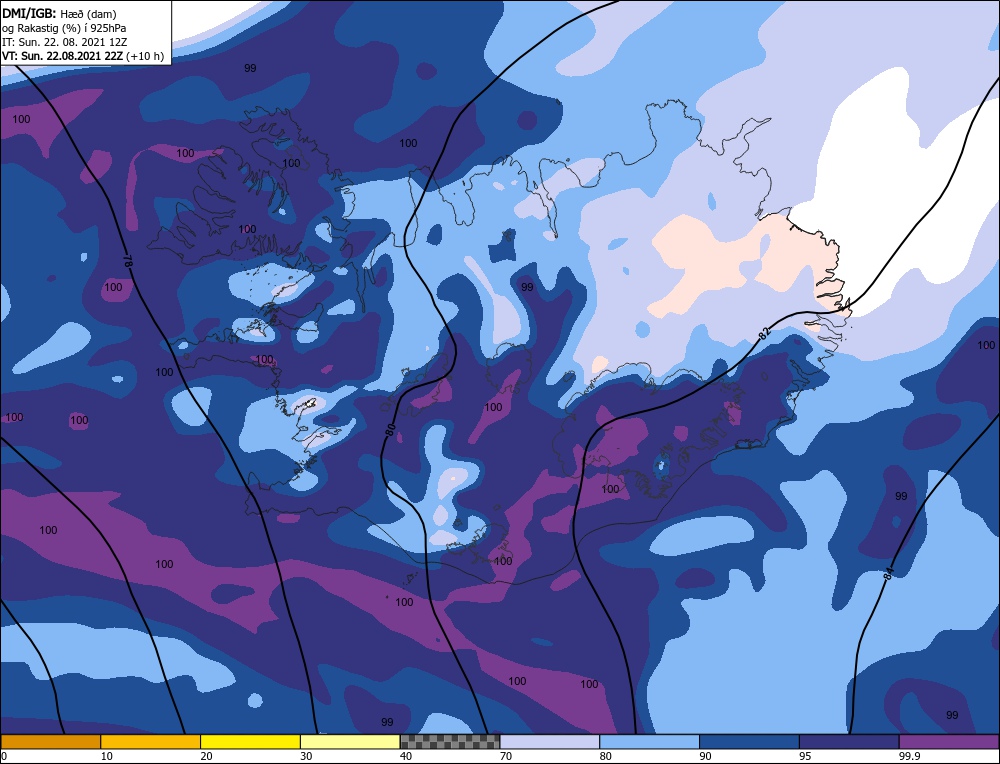Click the checkered gray 40–70 legend swatch
Viewport: 1000px width, 764px height.
point(450,741)
